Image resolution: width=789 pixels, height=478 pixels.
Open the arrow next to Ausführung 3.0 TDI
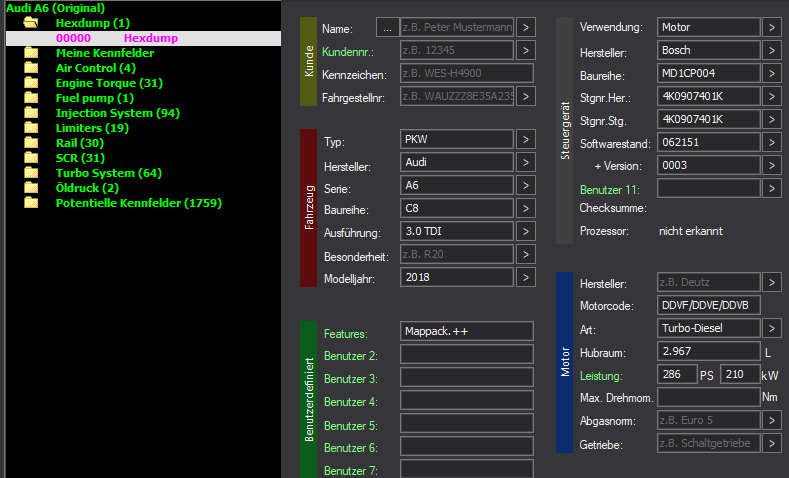pos(525,231)
